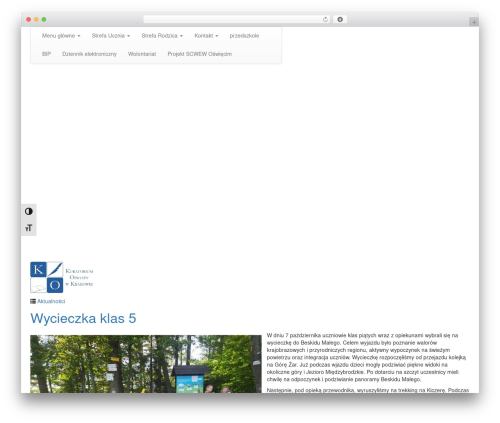This screenshot has width=500, height=423.
Task: Follow the Aktualności category link
Action: 51,301
